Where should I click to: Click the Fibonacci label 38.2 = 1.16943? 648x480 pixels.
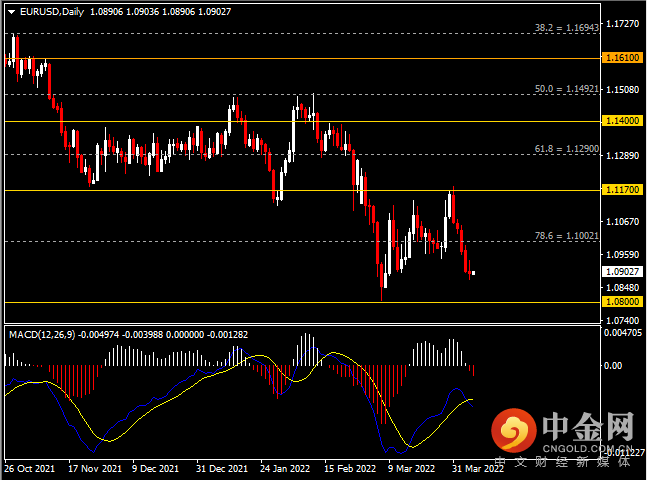pyautogui.click(x=567, y=28)
